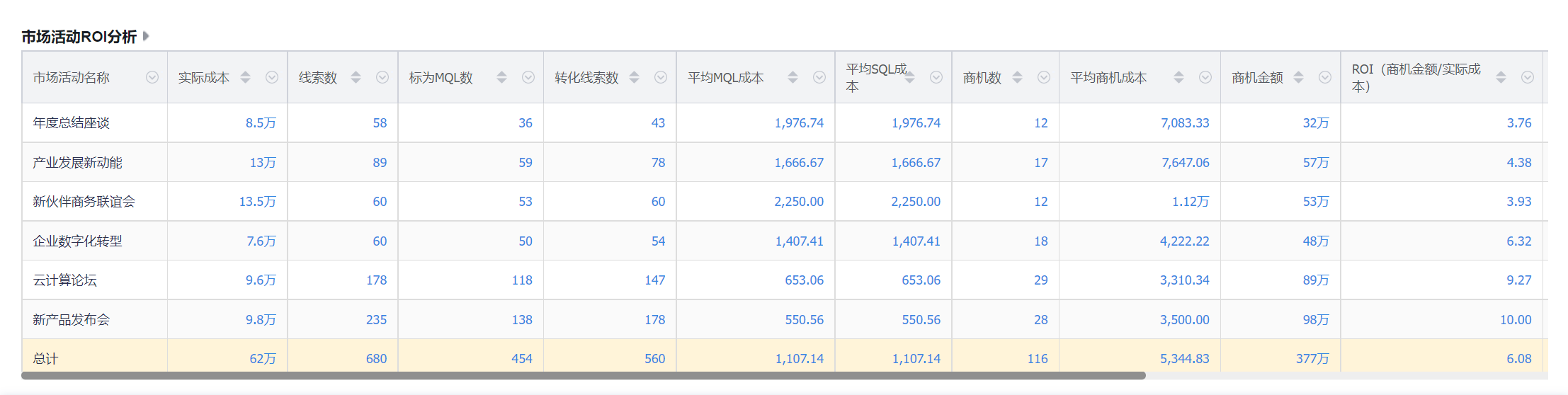
Task: Select the 产业发展新动能 activity name
Action: [x=77, y=163]
